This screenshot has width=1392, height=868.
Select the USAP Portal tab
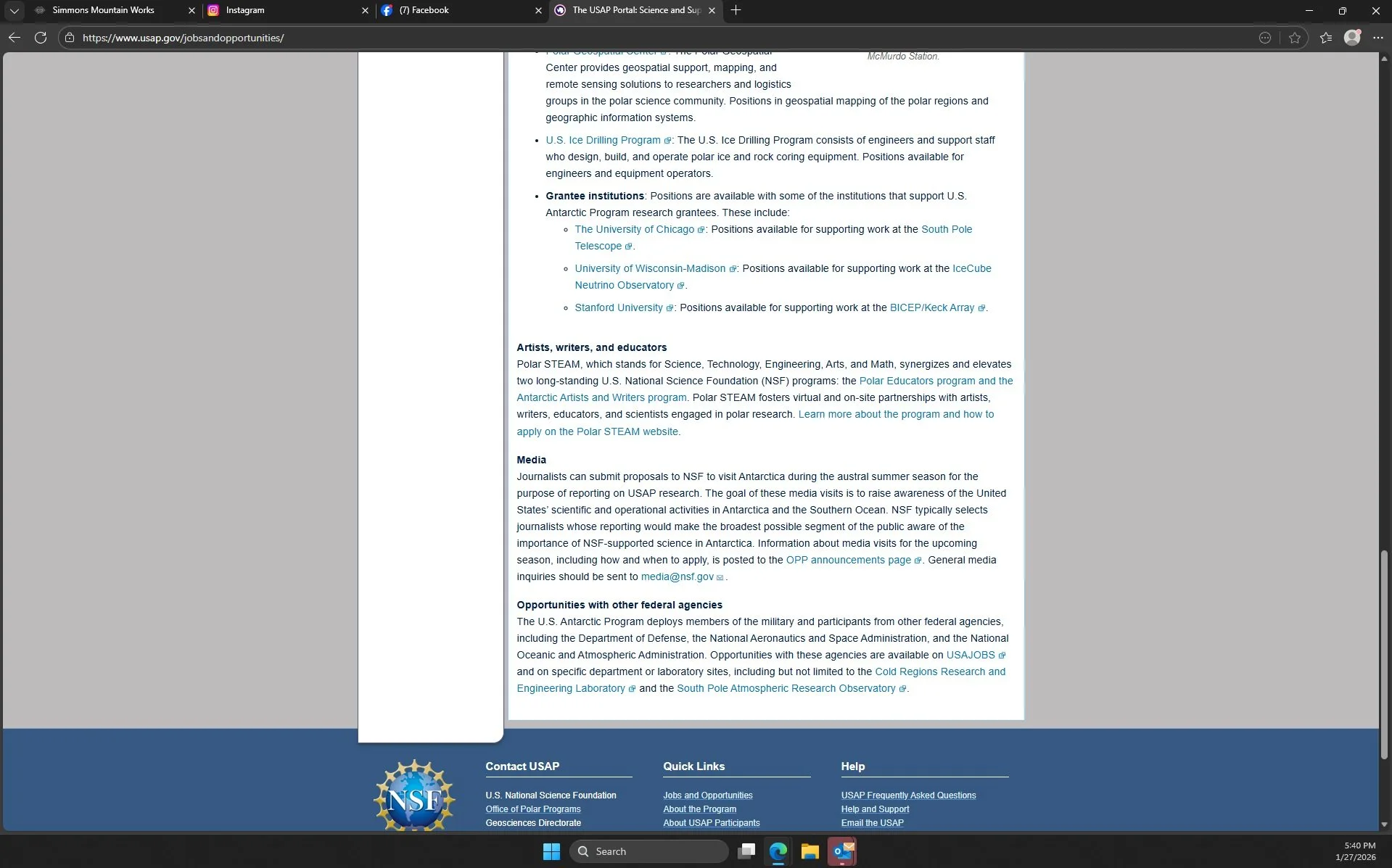click(x=635, y=10)
